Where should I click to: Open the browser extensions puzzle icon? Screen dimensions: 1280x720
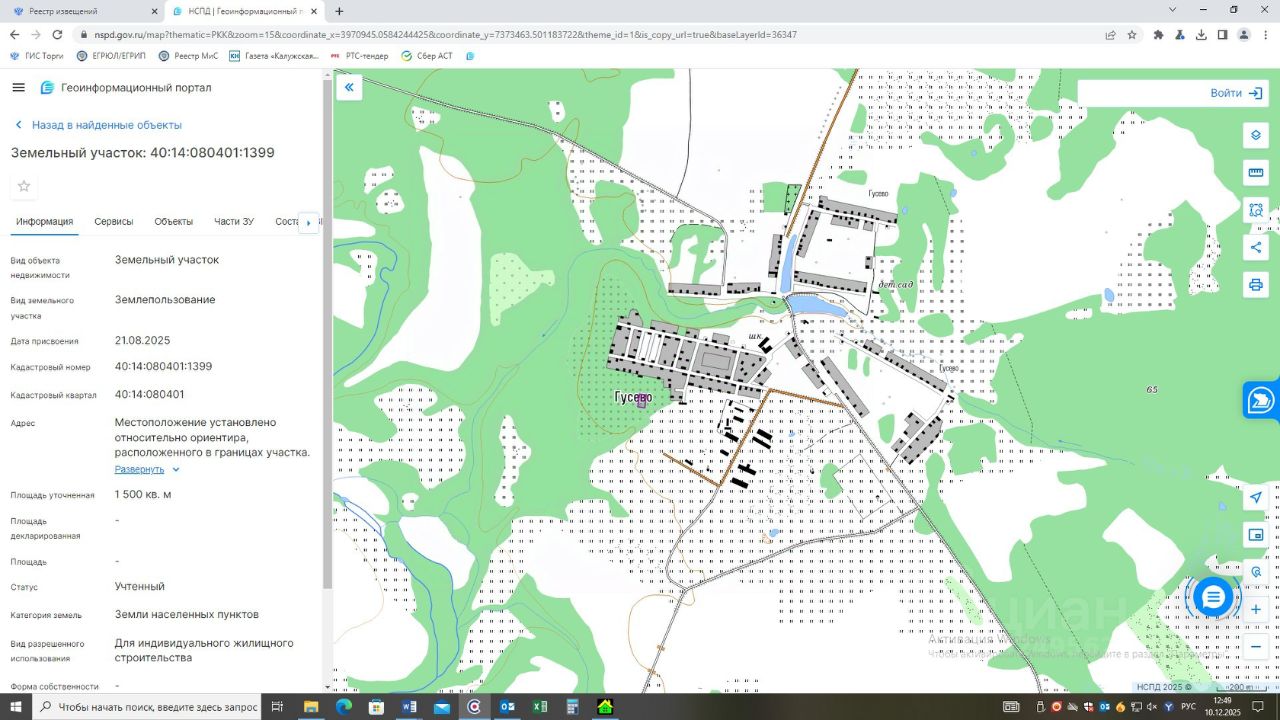click(1159, 34)
